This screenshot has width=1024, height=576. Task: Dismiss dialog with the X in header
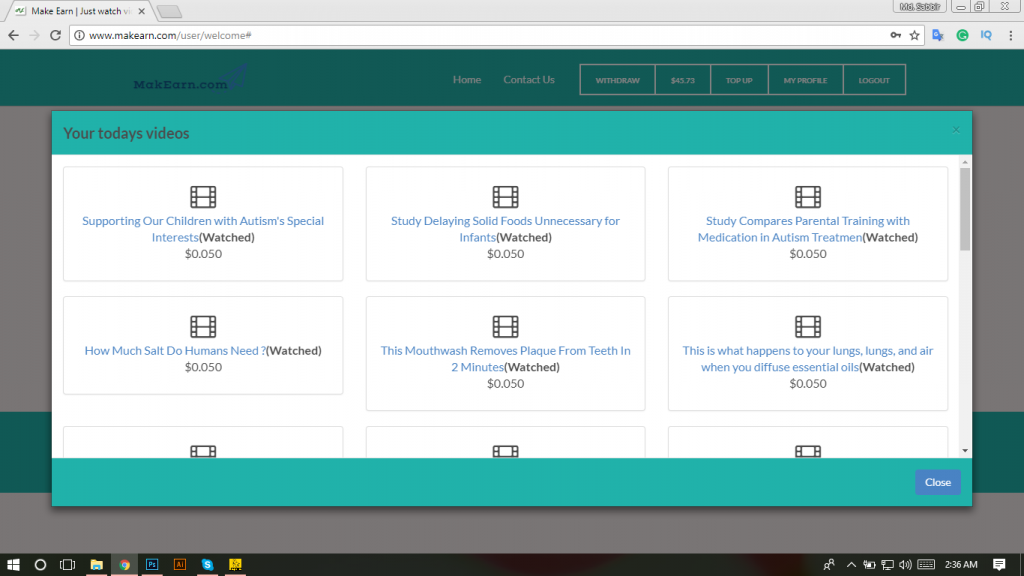[955, 130]
